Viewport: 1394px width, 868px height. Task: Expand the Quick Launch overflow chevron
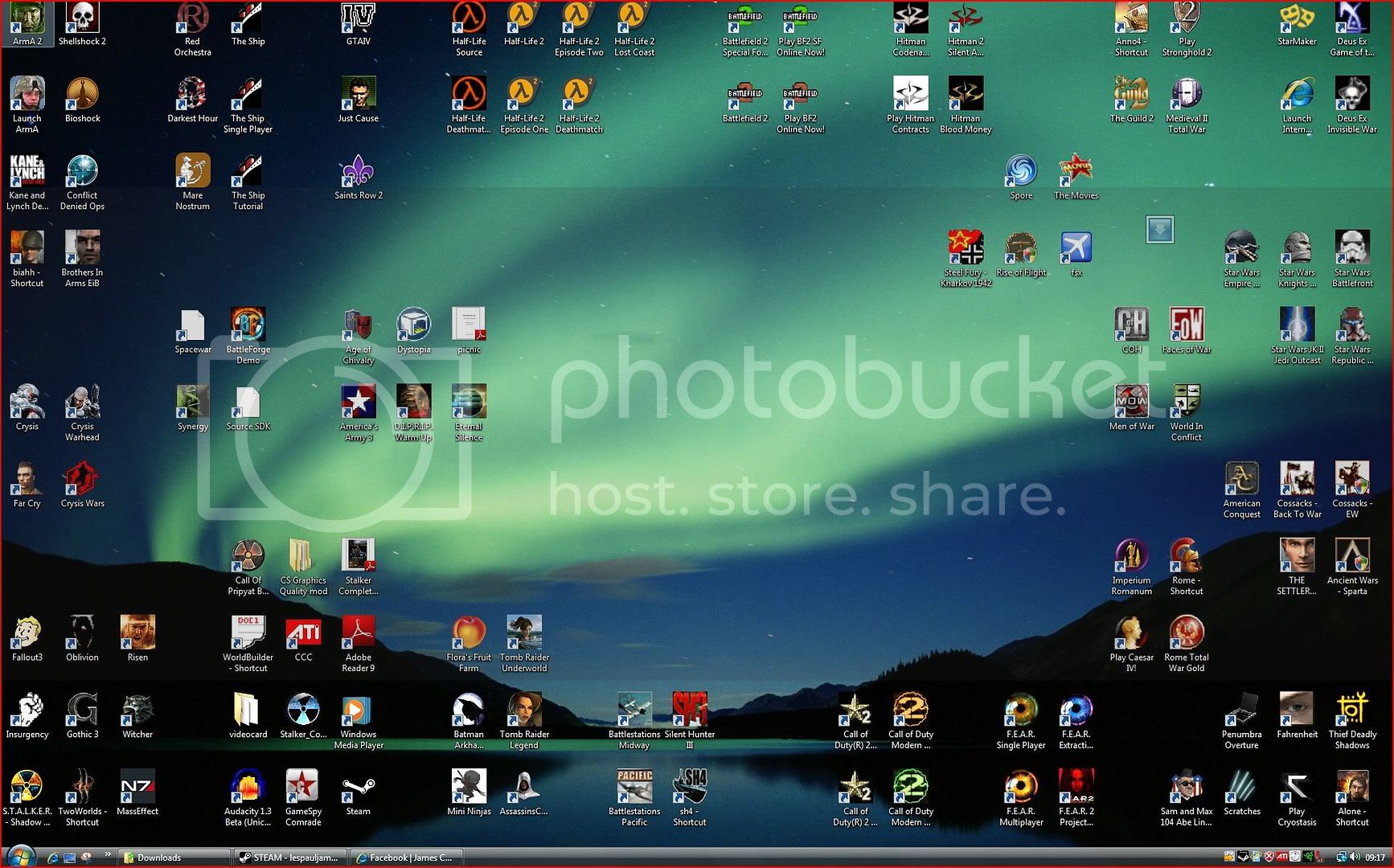(107, 854)
